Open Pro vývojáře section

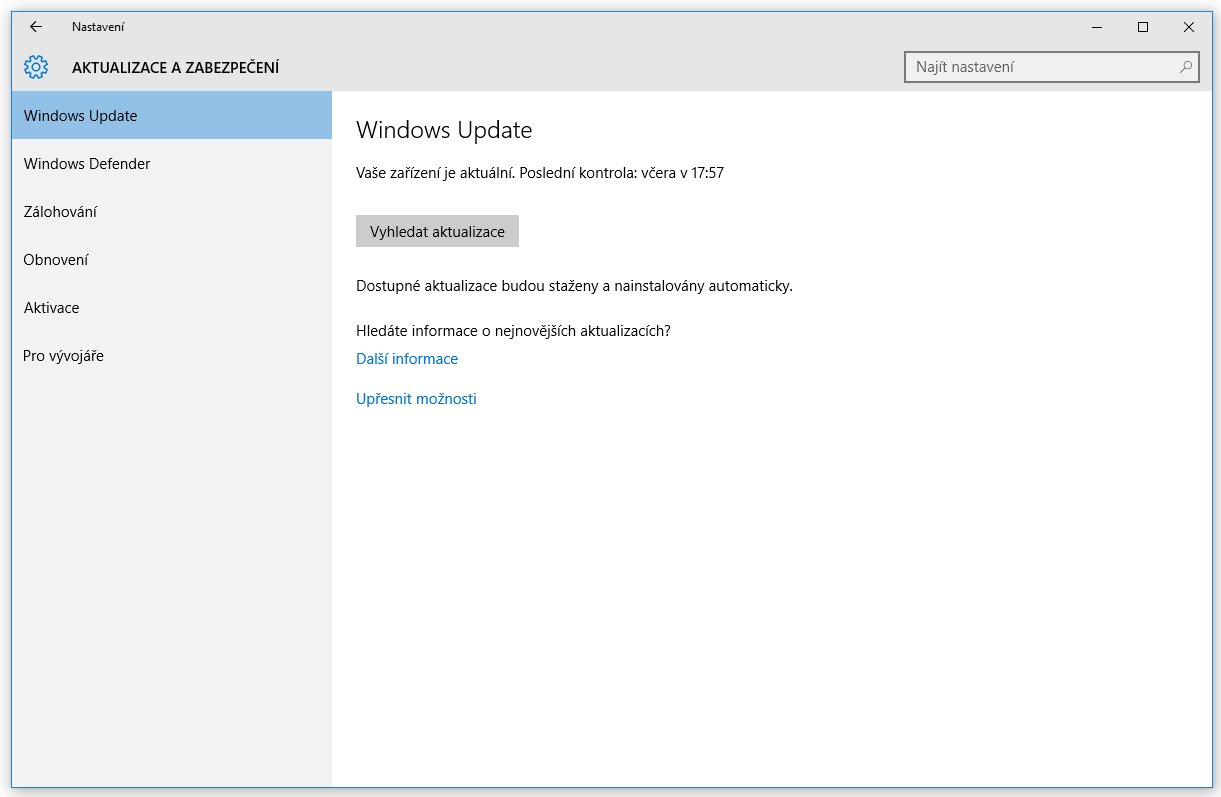(172, 355)
